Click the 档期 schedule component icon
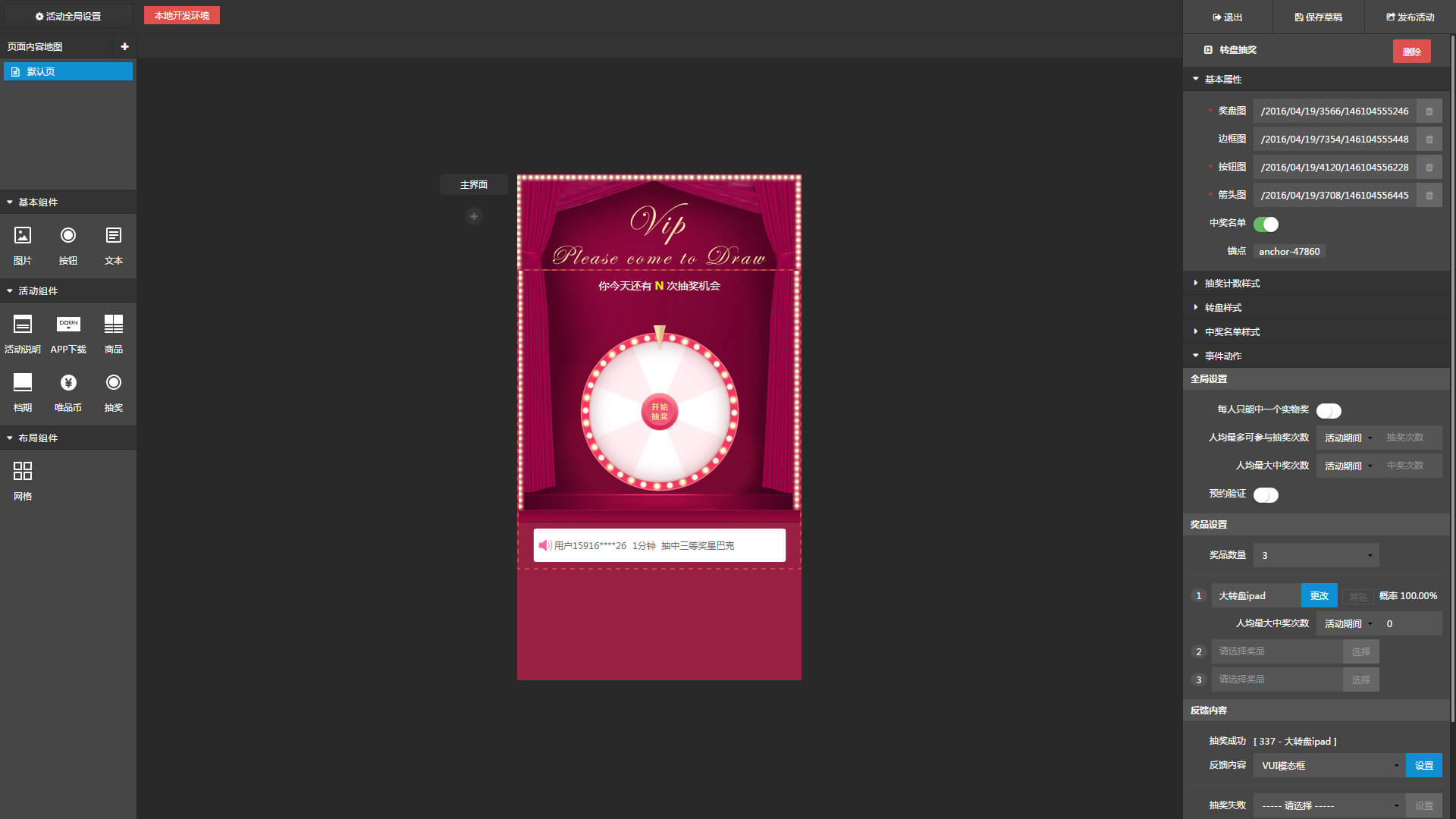 [23, 383]
